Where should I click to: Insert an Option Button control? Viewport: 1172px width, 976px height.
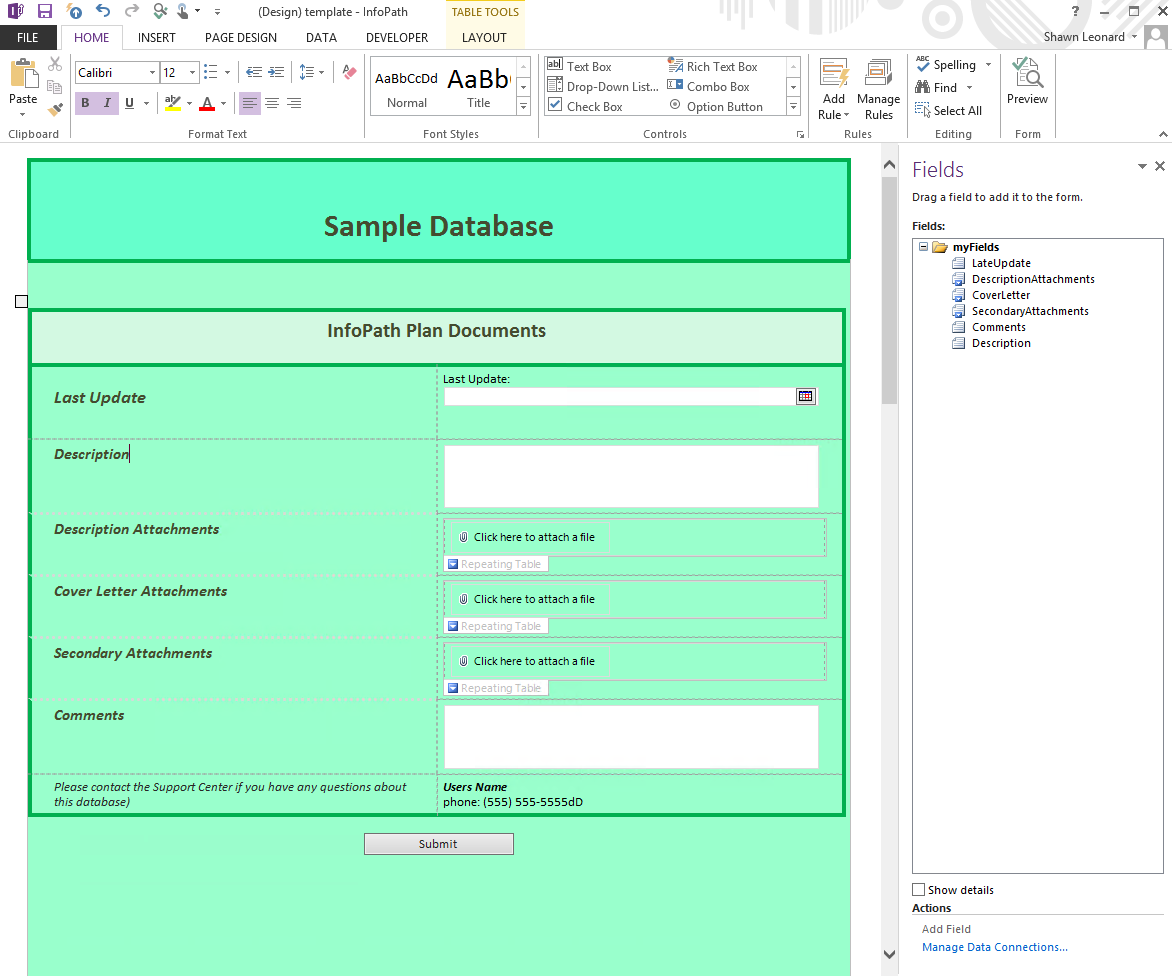(x=716, y=107)
